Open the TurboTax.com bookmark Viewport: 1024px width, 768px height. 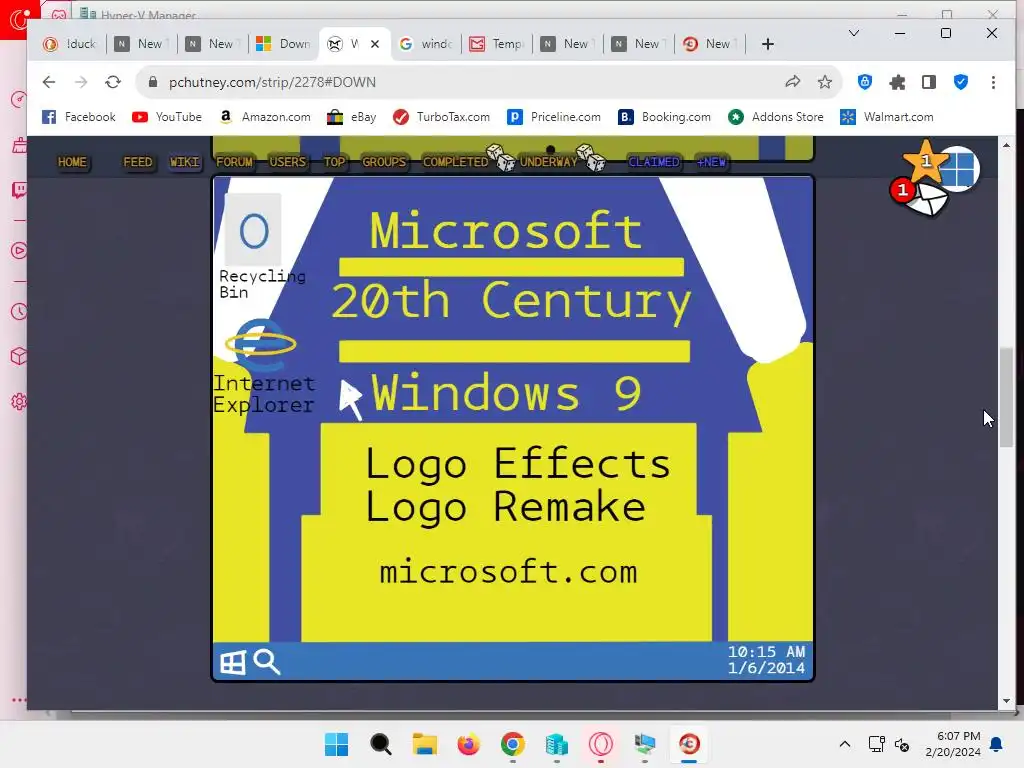[441, 117]
